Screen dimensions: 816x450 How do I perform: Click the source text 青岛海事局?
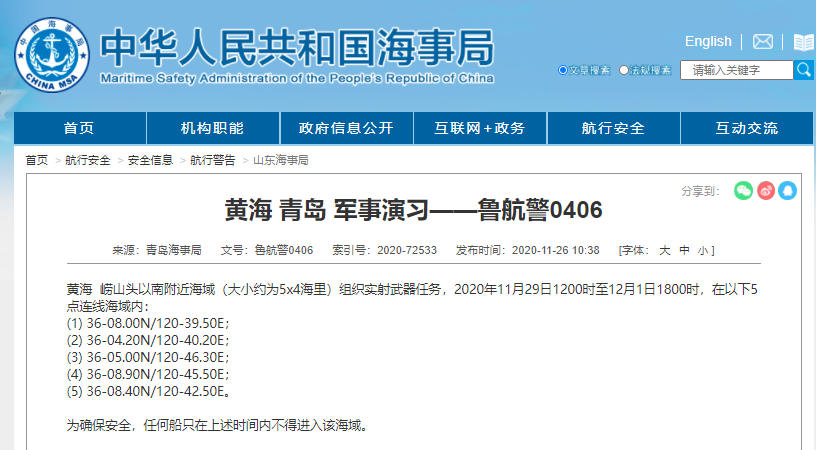pos(174,250)
